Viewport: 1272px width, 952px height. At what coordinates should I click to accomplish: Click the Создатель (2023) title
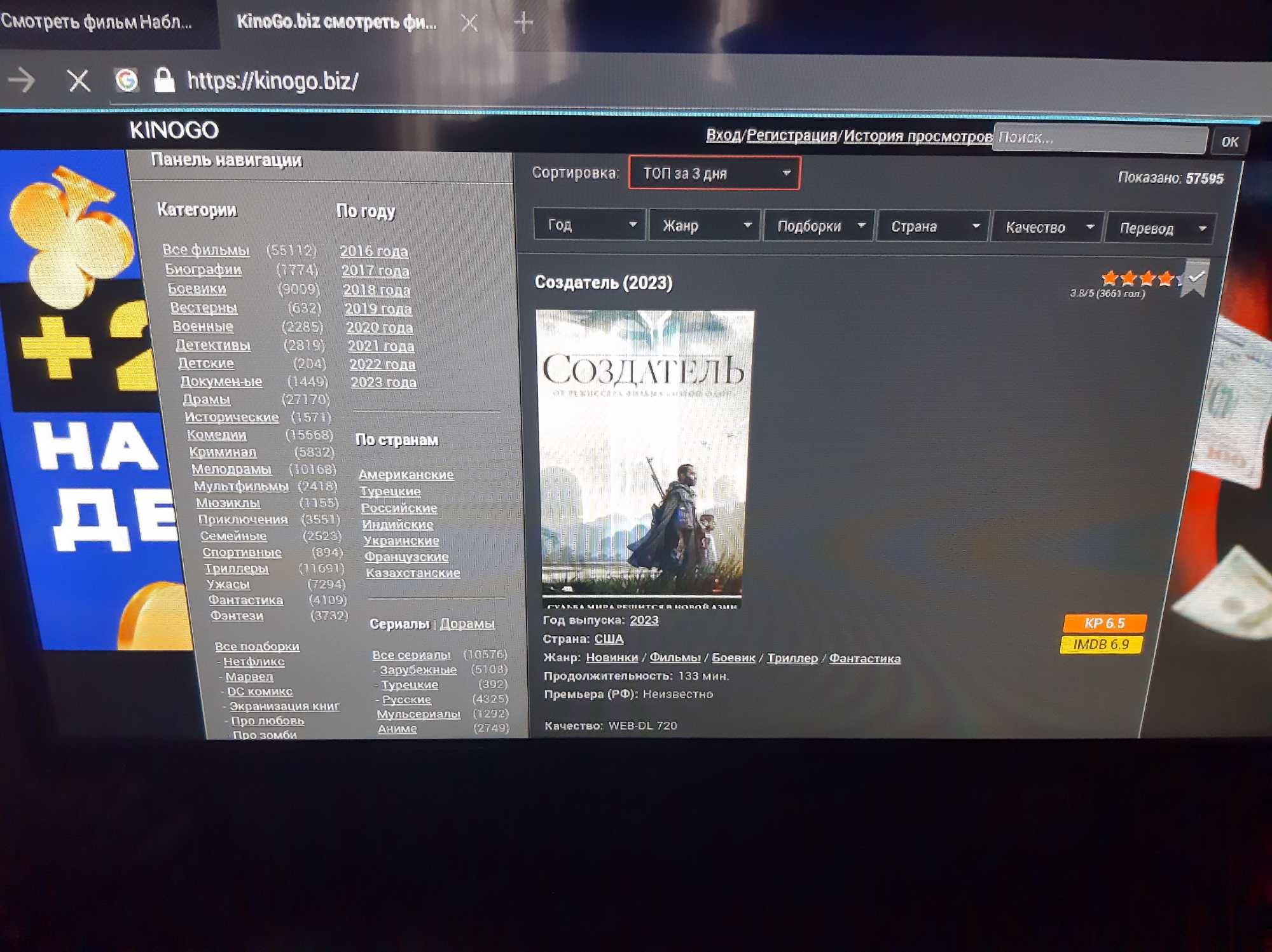(x=604, y=283)
